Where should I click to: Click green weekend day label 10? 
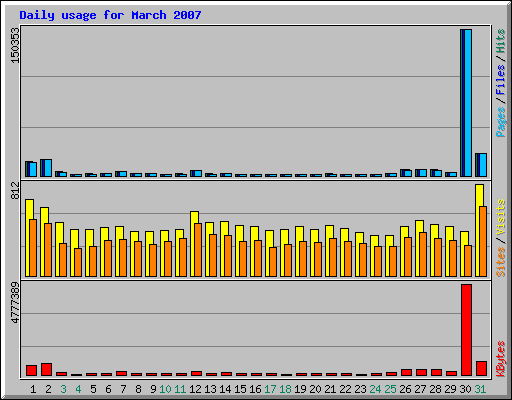pos(165,389)
